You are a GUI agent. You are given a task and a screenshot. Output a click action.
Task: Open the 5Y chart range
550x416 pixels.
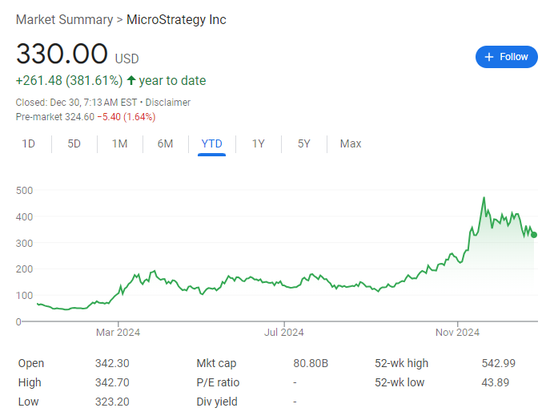(304, 144)
